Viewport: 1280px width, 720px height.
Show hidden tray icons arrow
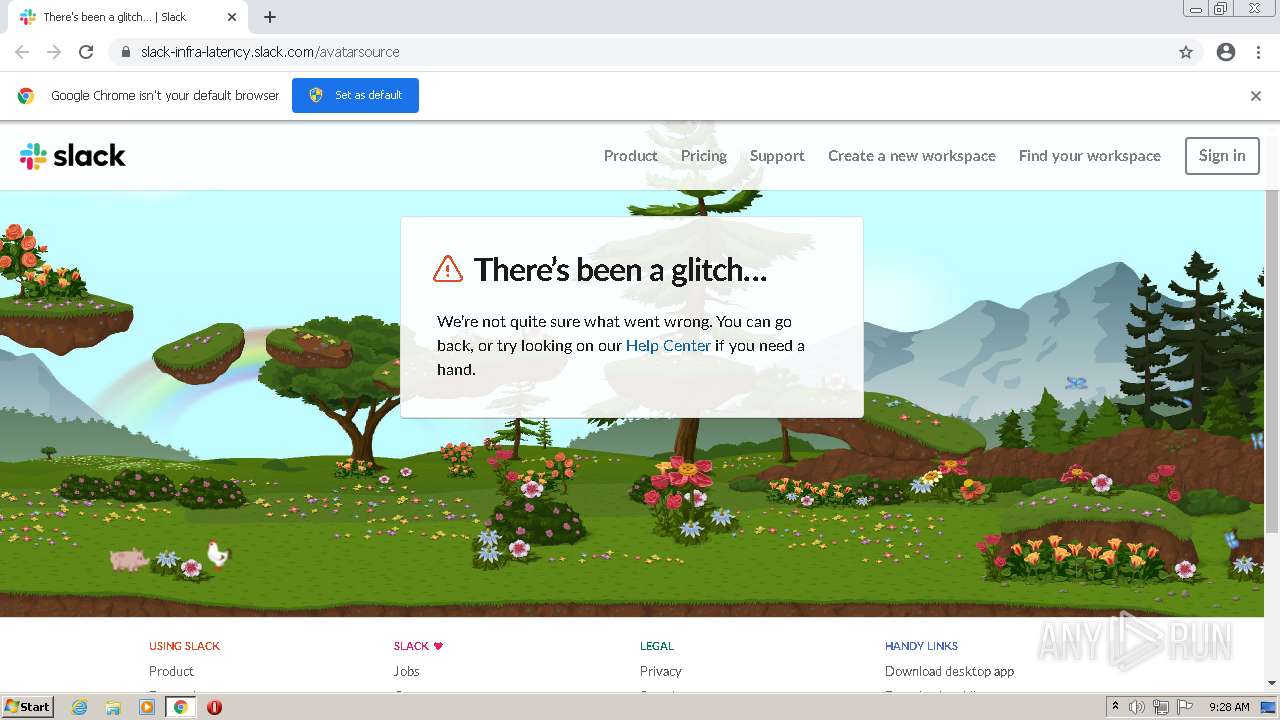1115,707
